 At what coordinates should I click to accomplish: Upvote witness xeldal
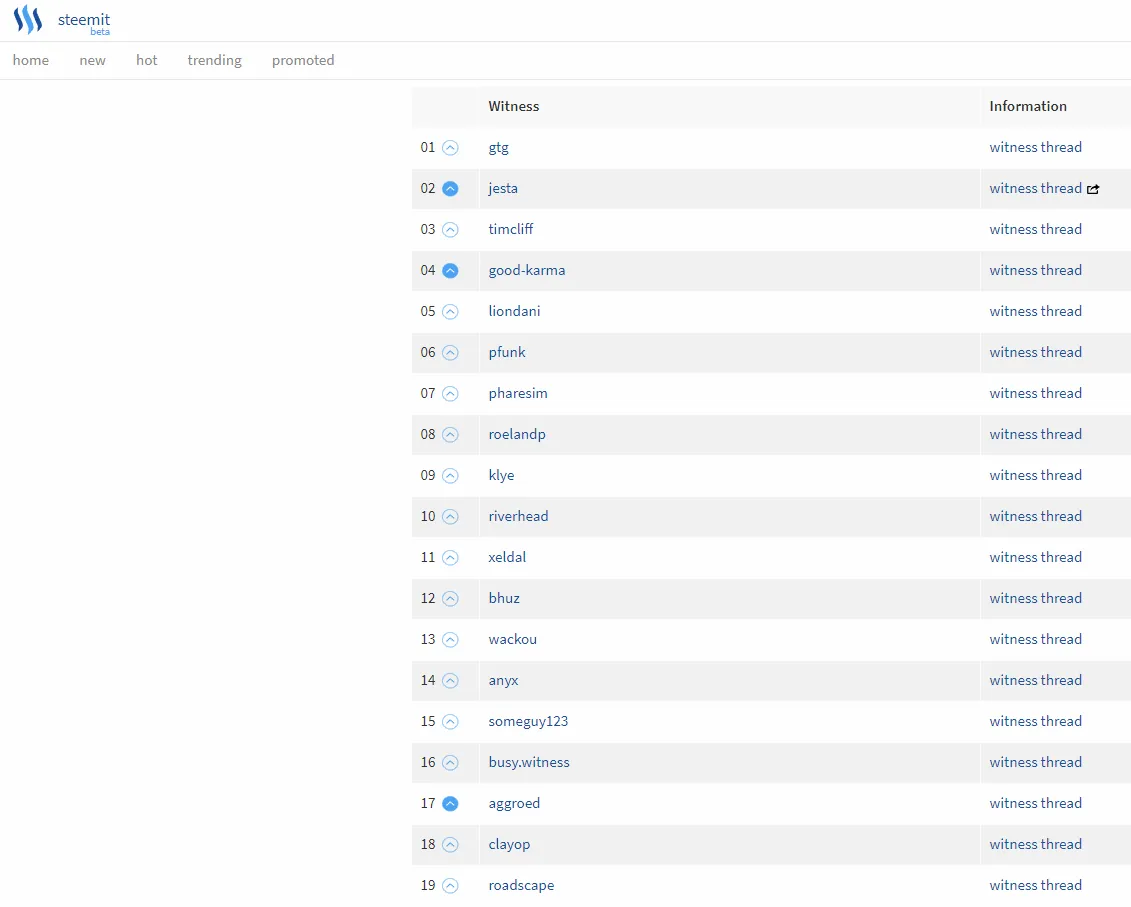[450, 558]
